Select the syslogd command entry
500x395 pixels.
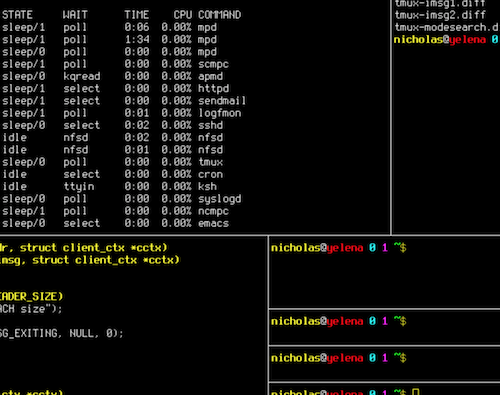pyautogui.click(x=220, y=199)
